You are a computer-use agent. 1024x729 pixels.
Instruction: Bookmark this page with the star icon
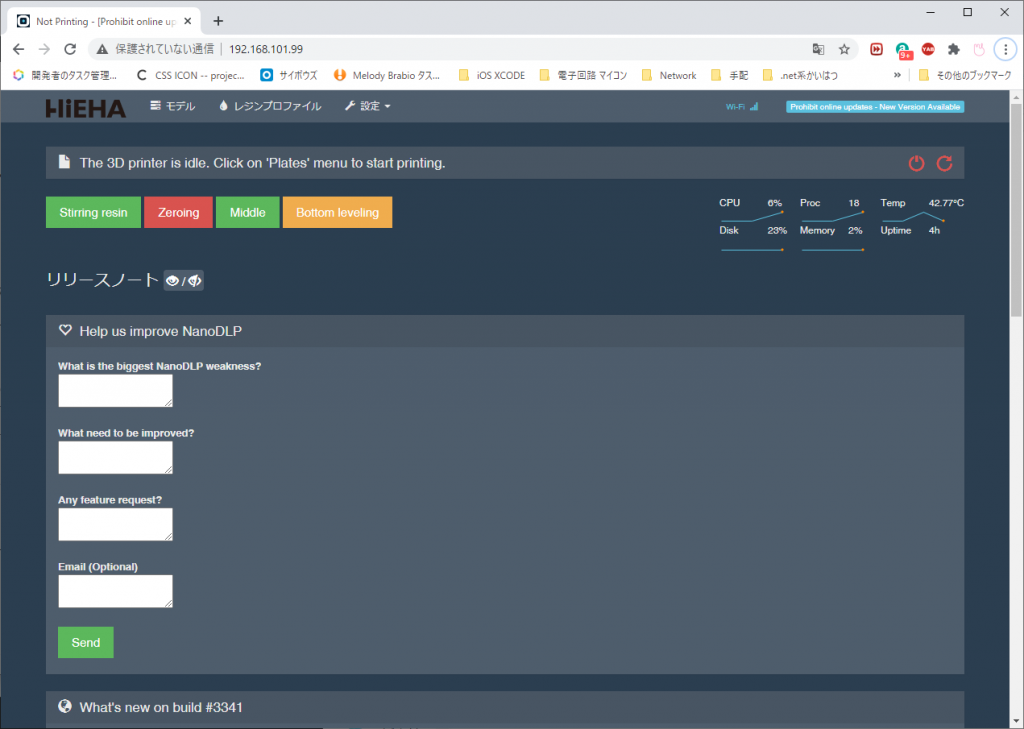coord(844,49)
